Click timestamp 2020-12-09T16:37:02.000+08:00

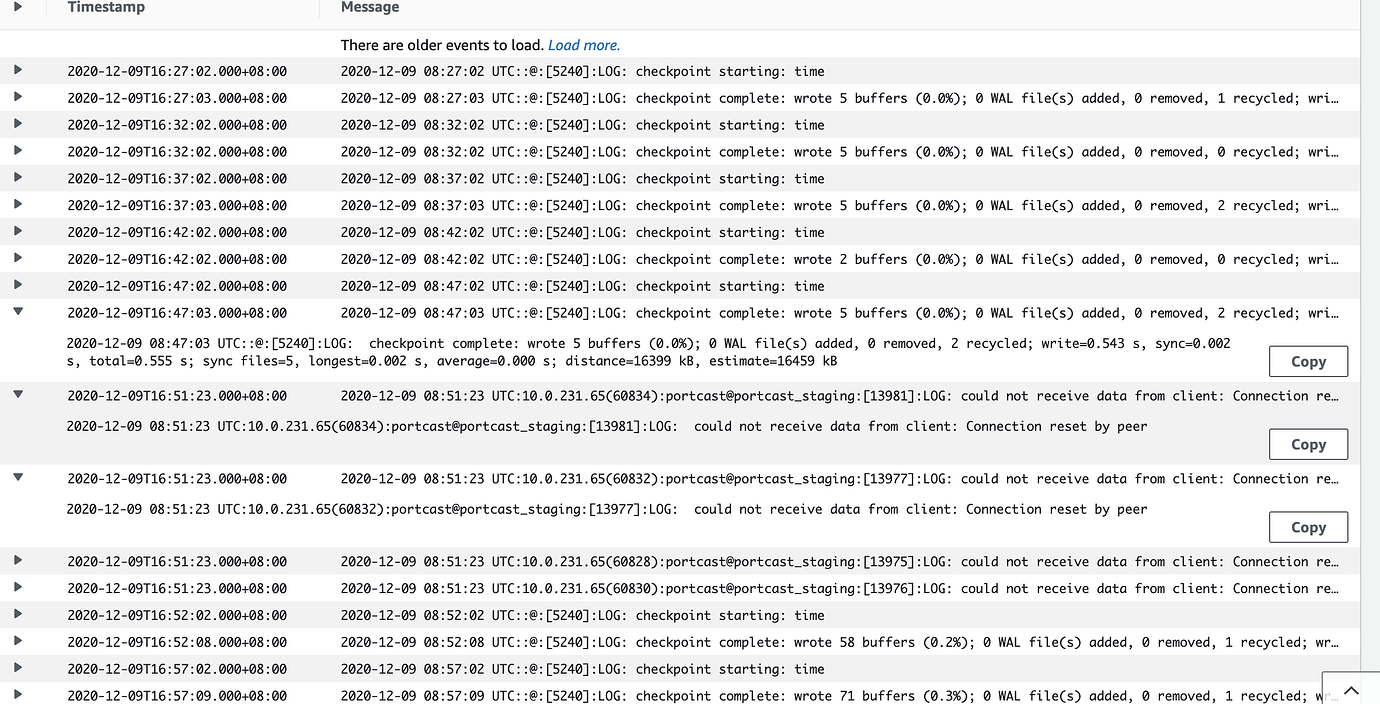(177, 179)
